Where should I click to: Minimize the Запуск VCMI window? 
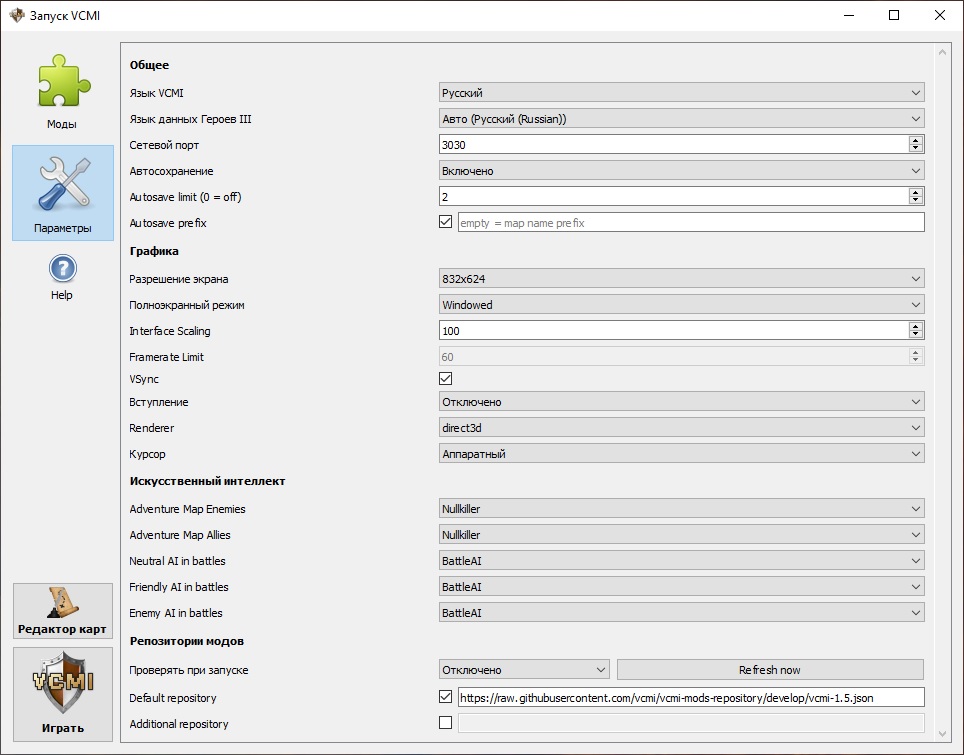pos(849,15)
